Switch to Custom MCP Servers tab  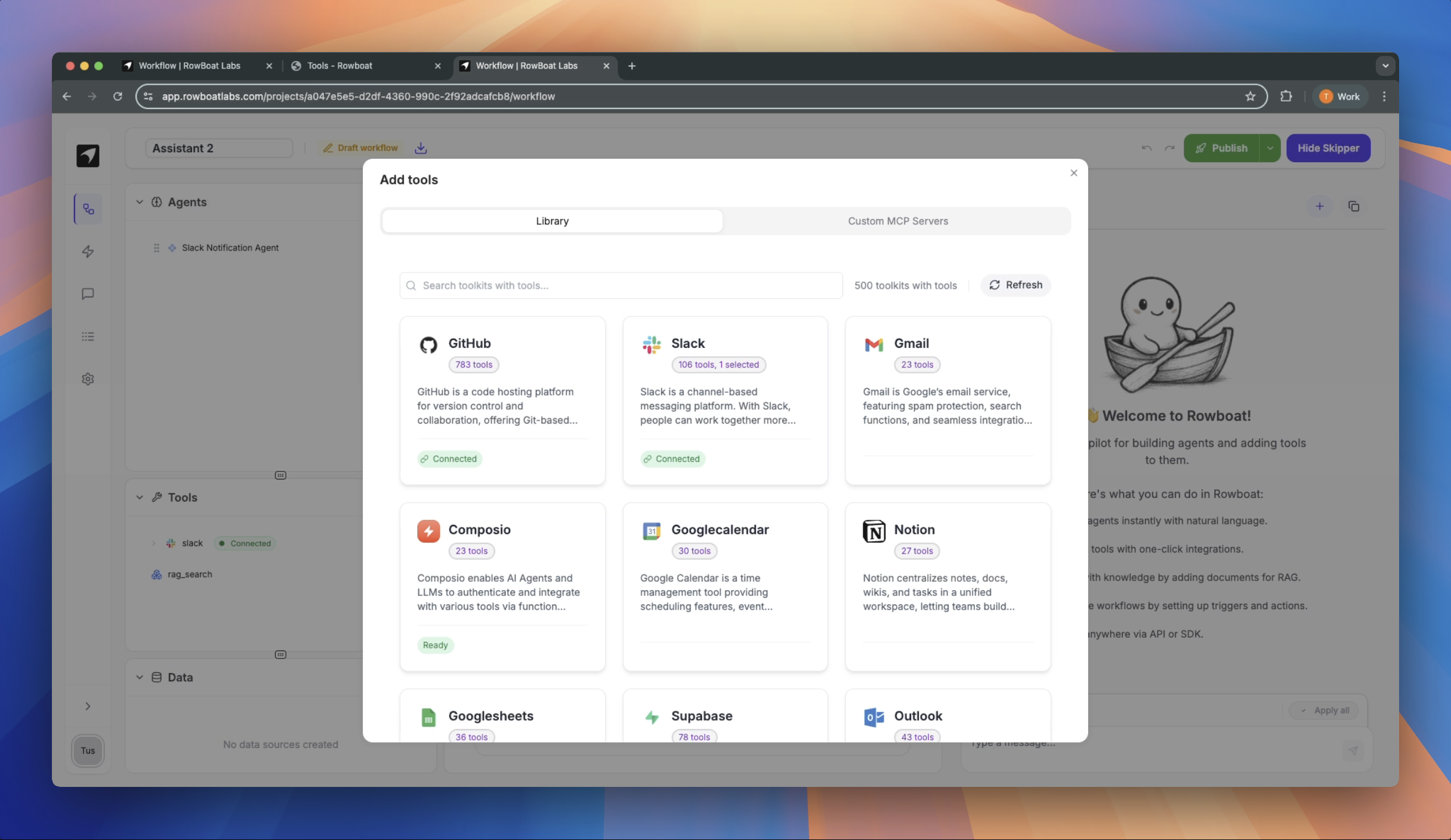pyautogui.click(x=897, y=221)
